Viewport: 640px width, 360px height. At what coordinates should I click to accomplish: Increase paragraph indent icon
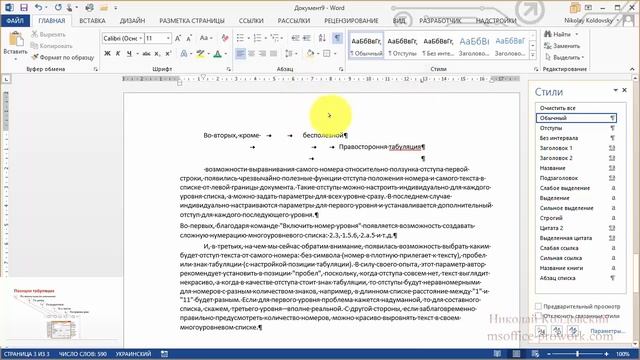point(307,38)
